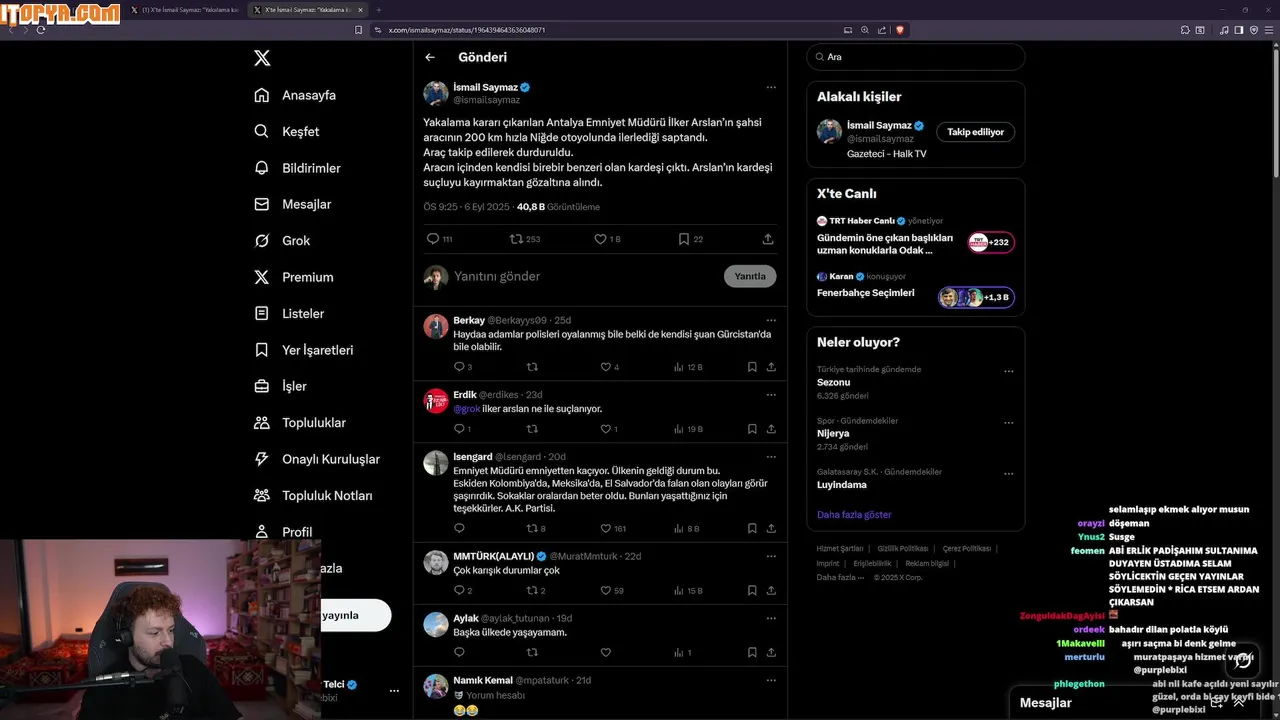Go to Anasayfa in the sidebar
1280x720 pixels.
296,95
